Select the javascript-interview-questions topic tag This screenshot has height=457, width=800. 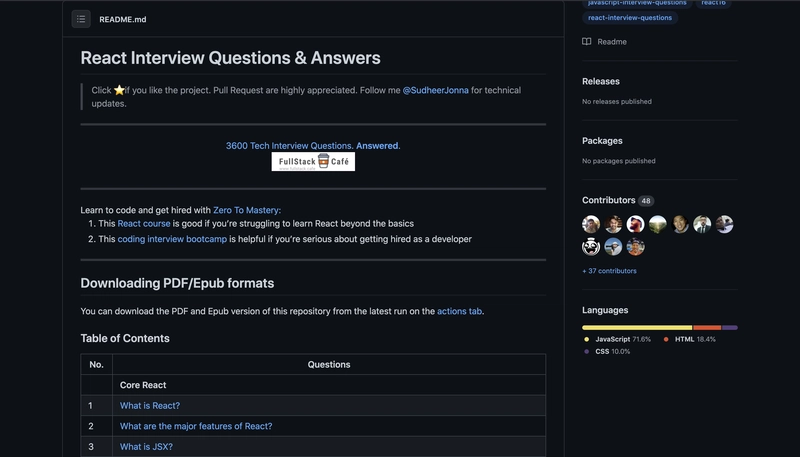tap(637, 3)
